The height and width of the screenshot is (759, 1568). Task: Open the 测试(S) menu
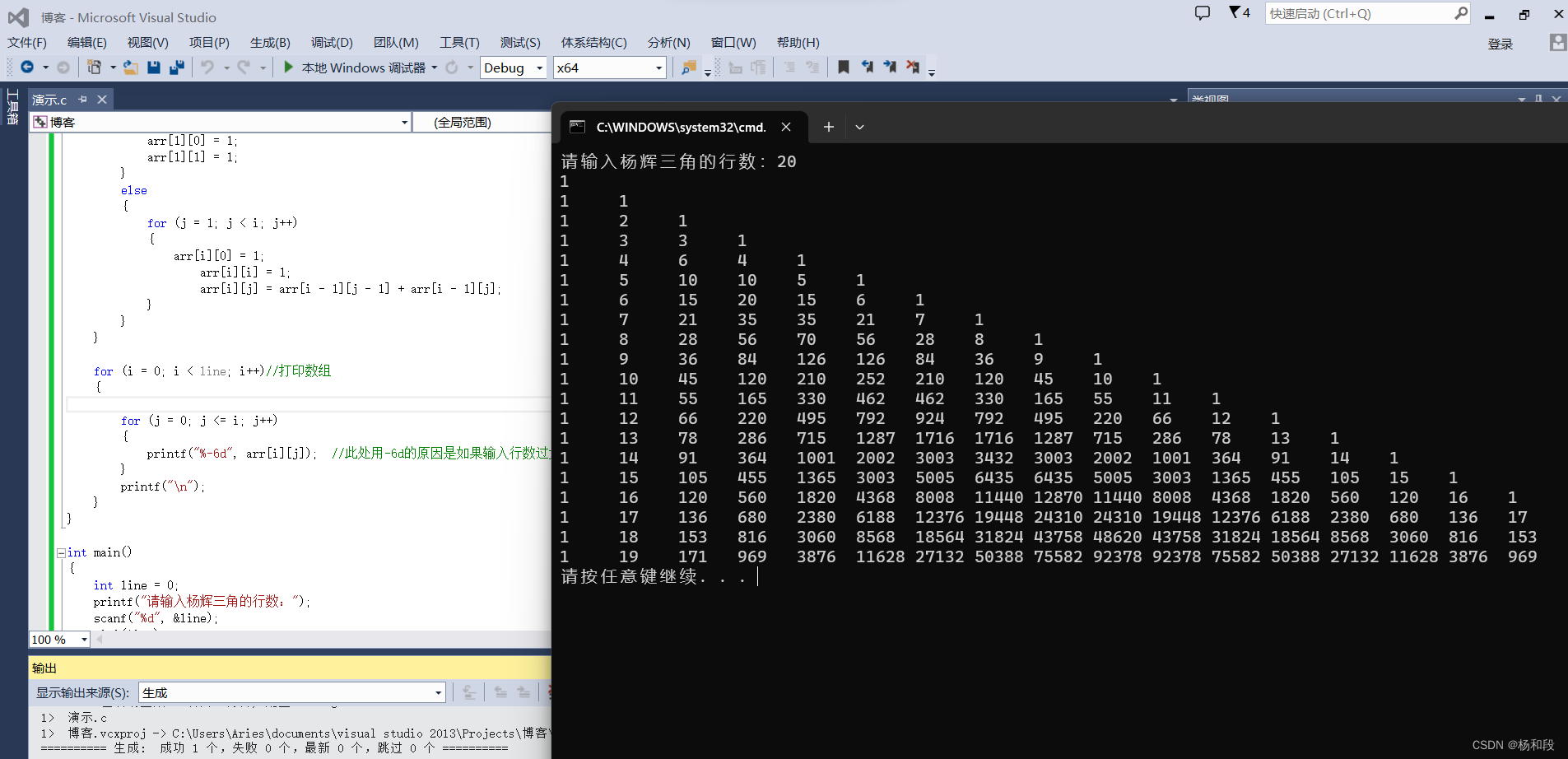click(x=520, y=43)
